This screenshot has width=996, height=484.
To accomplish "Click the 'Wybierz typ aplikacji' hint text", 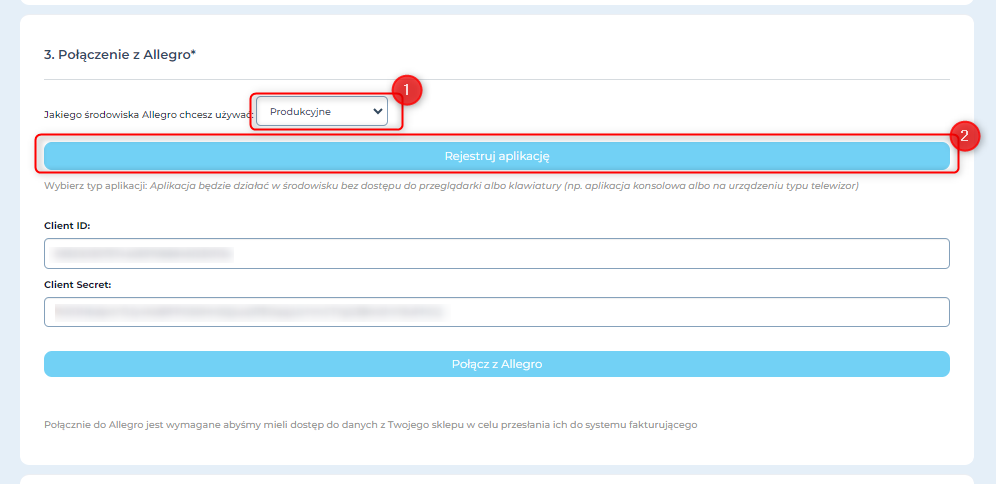I will [451, 187].
